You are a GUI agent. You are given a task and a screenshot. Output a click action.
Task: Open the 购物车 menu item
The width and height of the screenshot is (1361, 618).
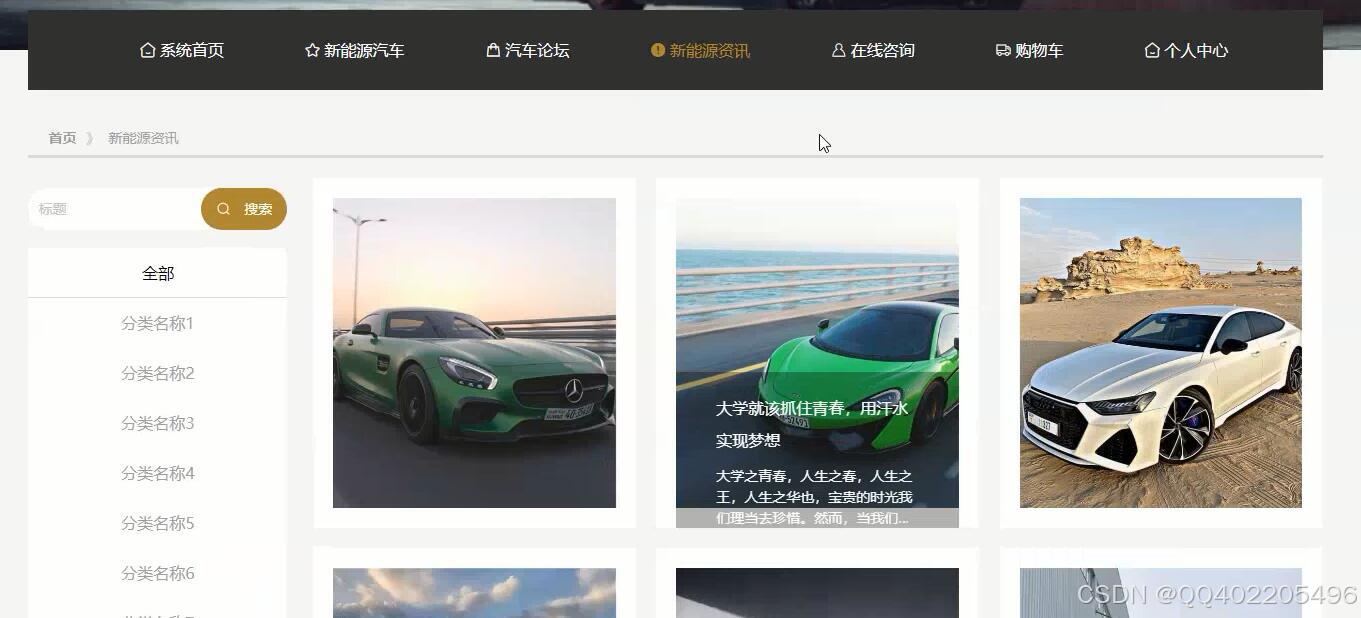click(1030, 50)
